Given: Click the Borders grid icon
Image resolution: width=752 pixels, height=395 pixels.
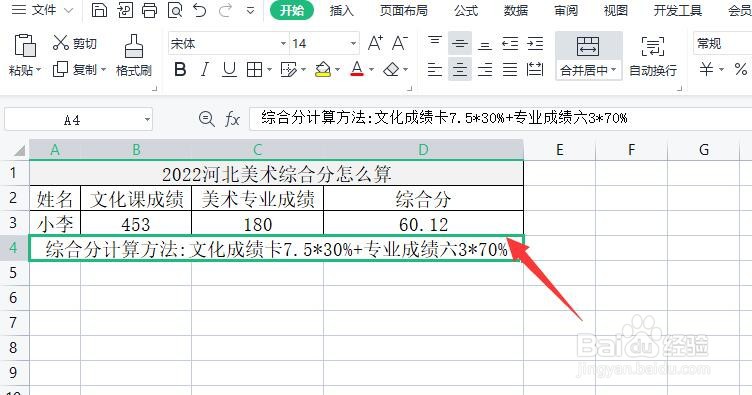Looking at the screenshot, I should pos(254,70).
